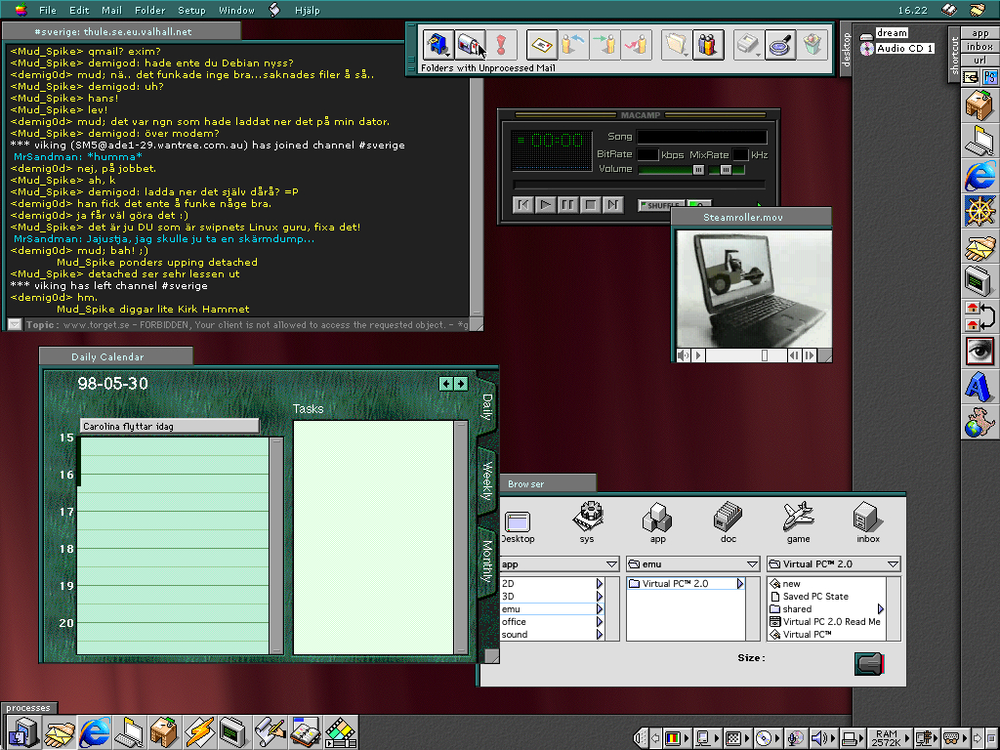This screenshot has height=750, width=1000.
Task: Select the 'office' folder in app list
Action: 515,622
